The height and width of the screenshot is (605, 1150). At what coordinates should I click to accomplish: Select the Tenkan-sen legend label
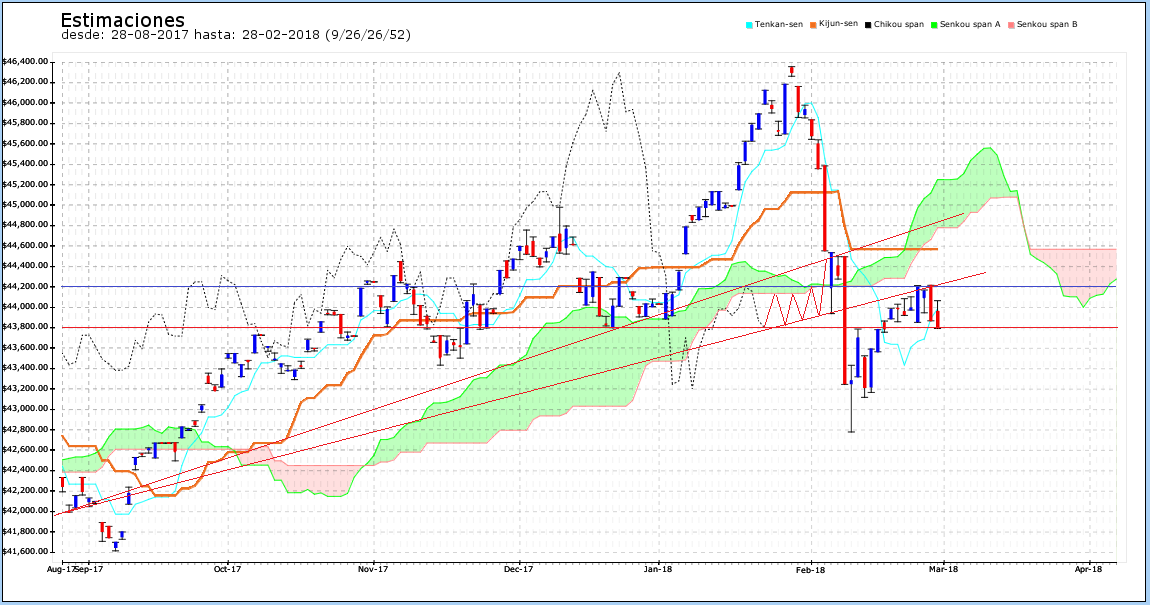pos(779,24)
